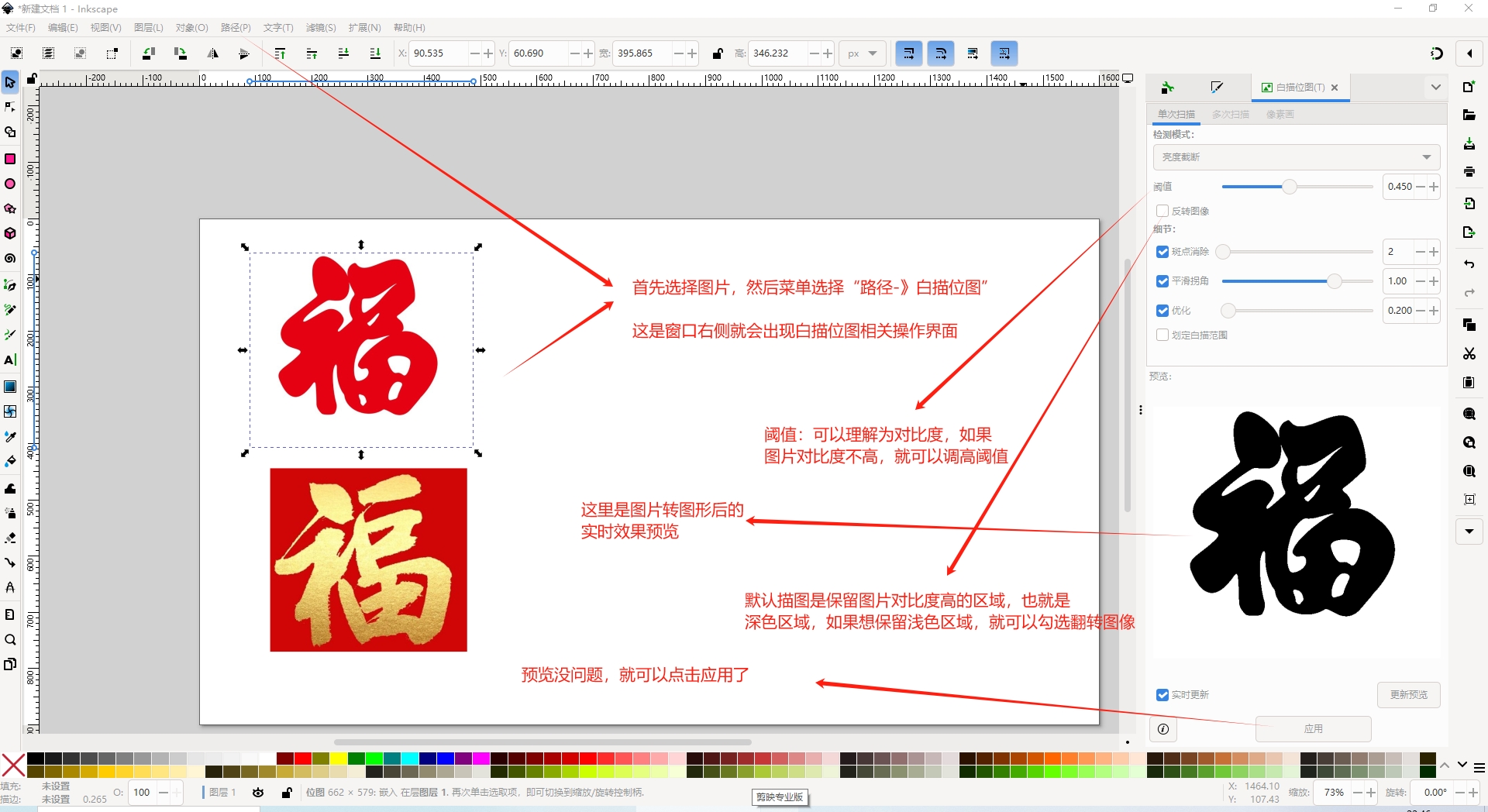This screenshot has width=1488, height=812.
Task: Click the 更新预览 button
Action: [1408, 695]
